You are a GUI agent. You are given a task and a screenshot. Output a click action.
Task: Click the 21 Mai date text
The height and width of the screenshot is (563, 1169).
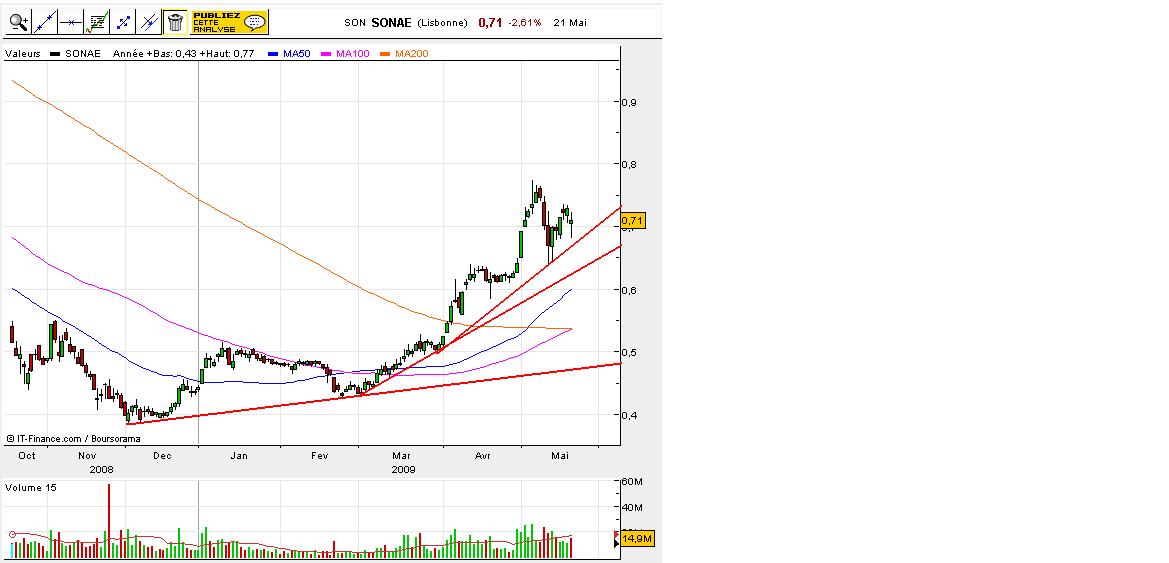[570, 22]
